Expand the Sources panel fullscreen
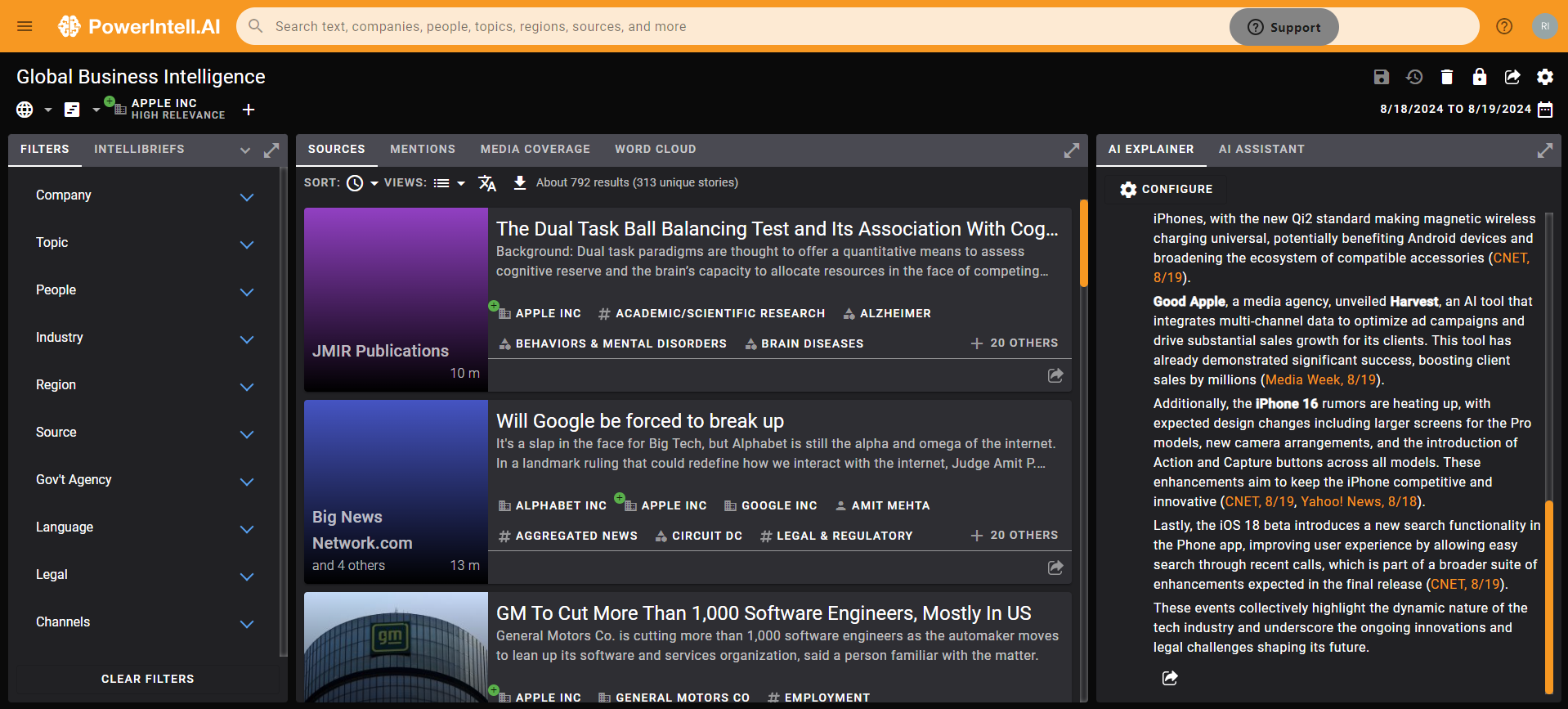Viewport: 1568px width, 709px height. tap(1072, 150)
